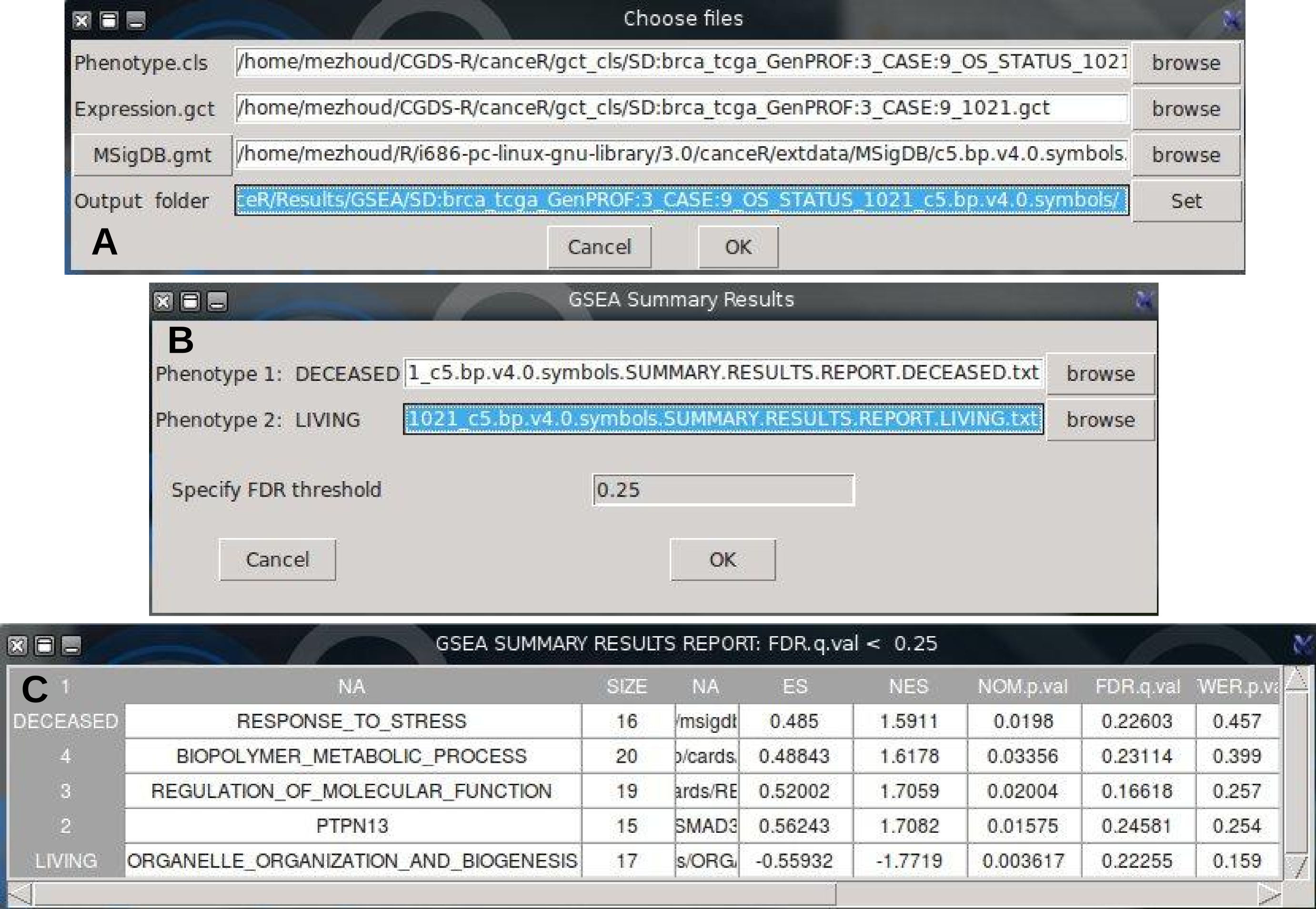Browse for Phenotype 1 DECEASED report
Viewport: 1316px width, 909px height.
point(1100,374)
